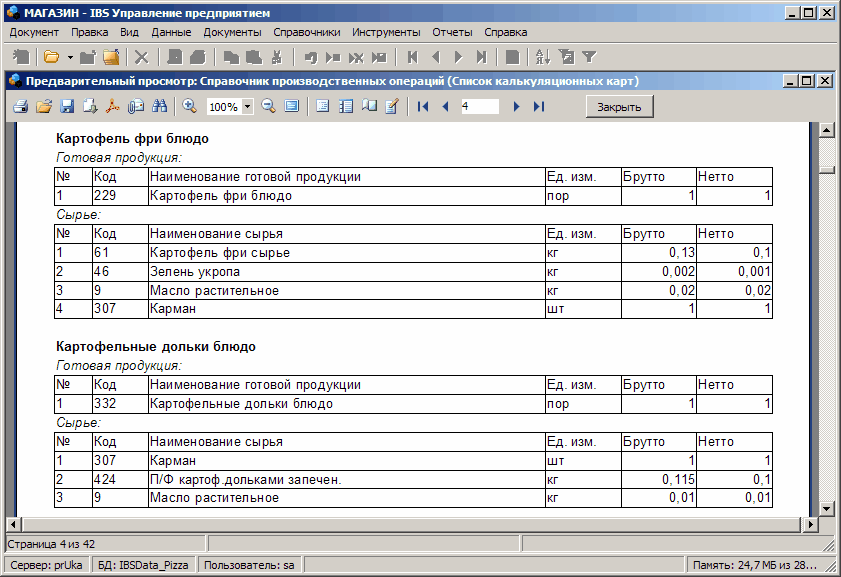Click code cell '229'

[x=120, y=196]
